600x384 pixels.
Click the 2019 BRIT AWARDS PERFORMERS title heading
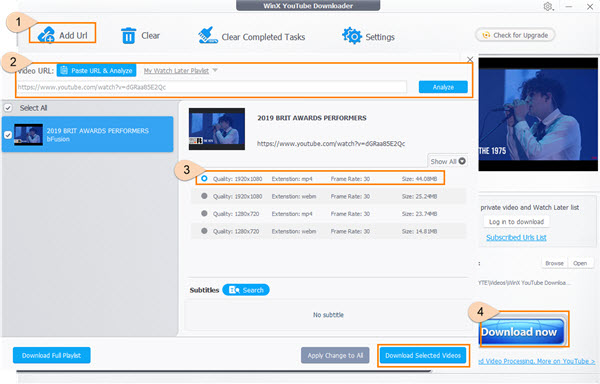(x=311, y=118)
